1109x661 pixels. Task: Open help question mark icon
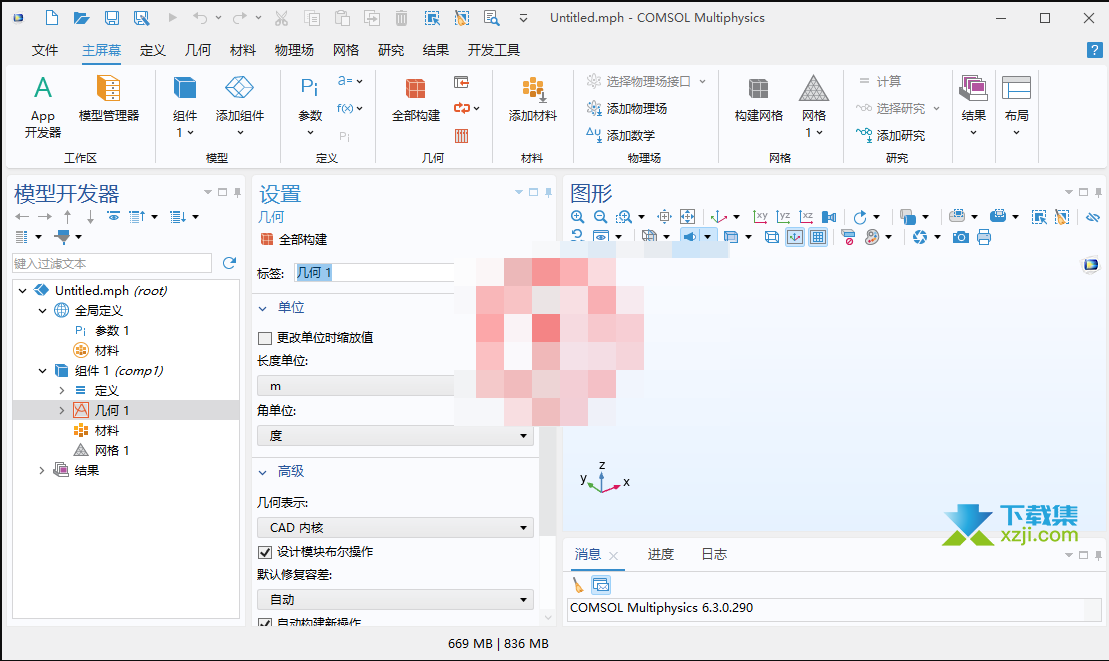click(x=1094, y=49)
